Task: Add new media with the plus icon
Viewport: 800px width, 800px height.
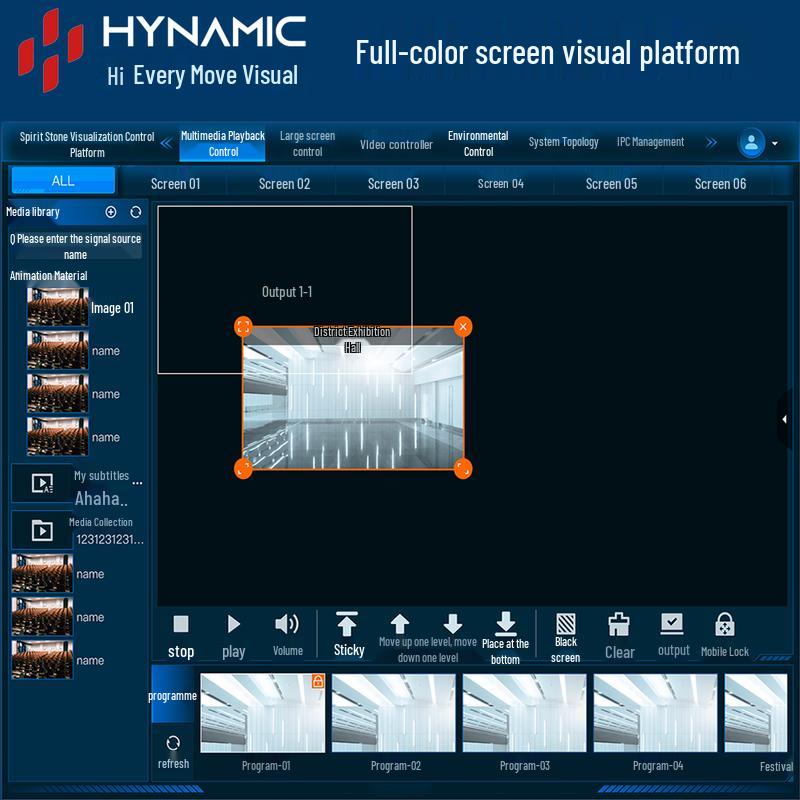Action: point(109,212)
